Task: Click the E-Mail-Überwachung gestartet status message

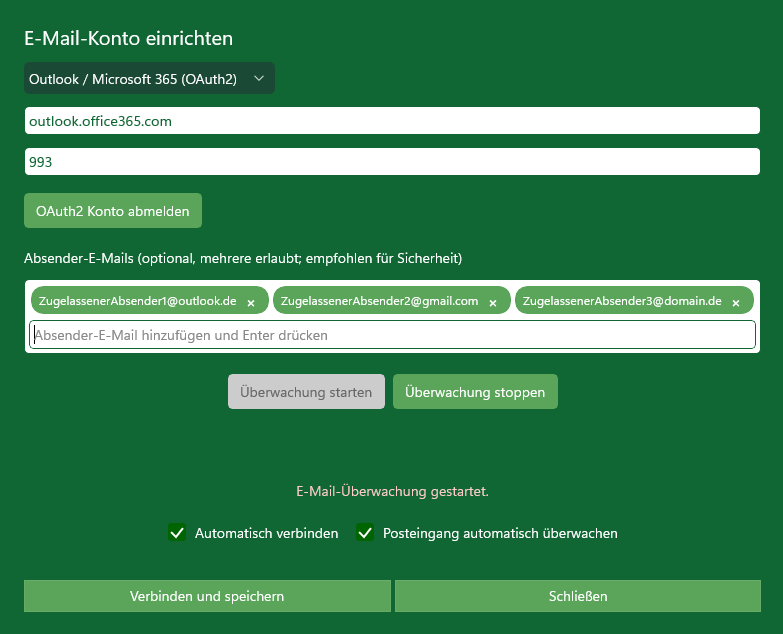Action: coord(392,492)
